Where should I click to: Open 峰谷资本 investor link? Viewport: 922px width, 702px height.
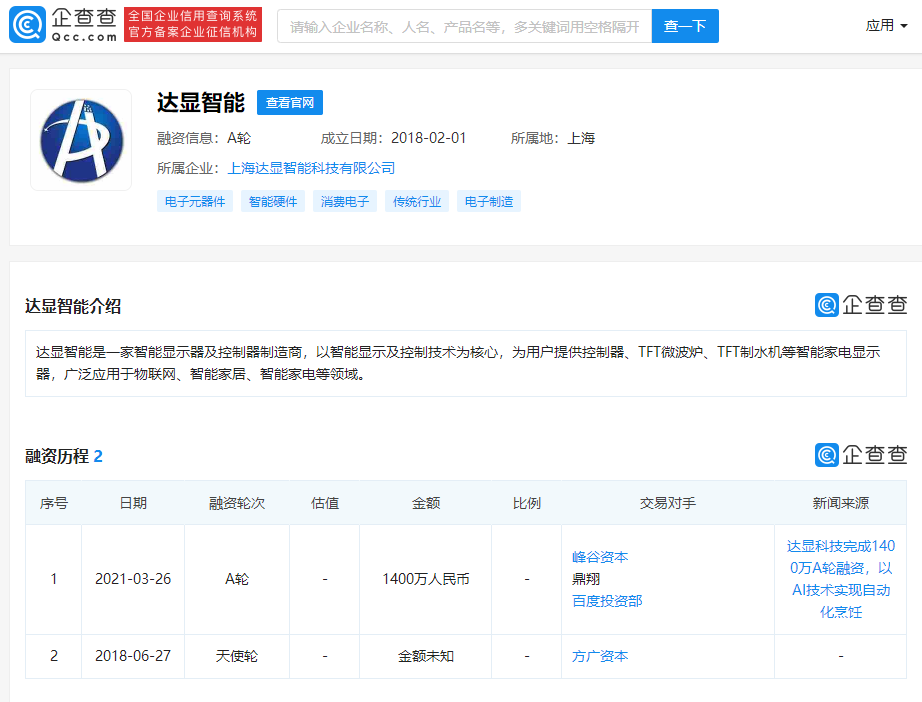pyautogui.click(x=600, y=557)
